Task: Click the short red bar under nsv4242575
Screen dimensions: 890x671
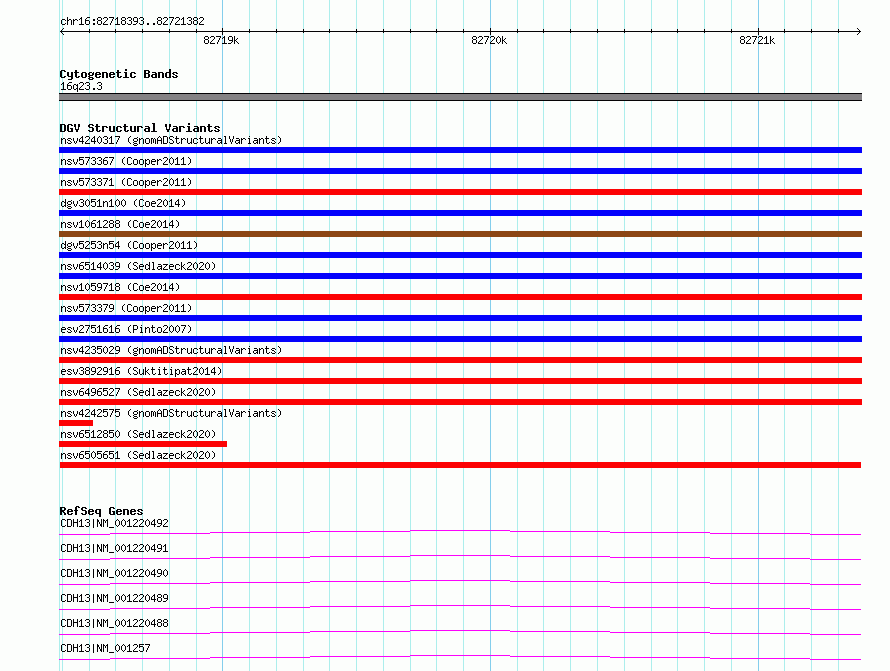Action: 76,423
